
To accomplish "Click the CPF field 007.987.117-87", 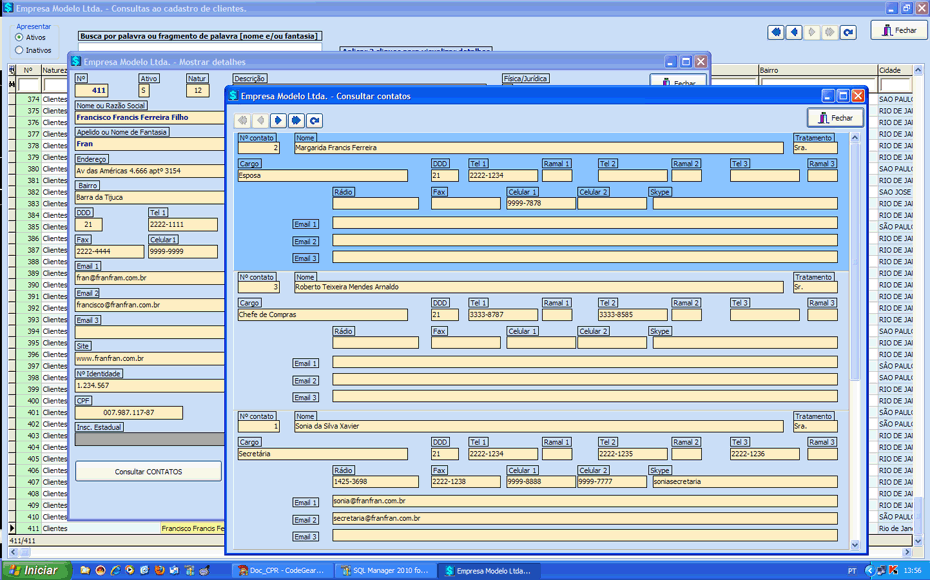I will point(129,413).
